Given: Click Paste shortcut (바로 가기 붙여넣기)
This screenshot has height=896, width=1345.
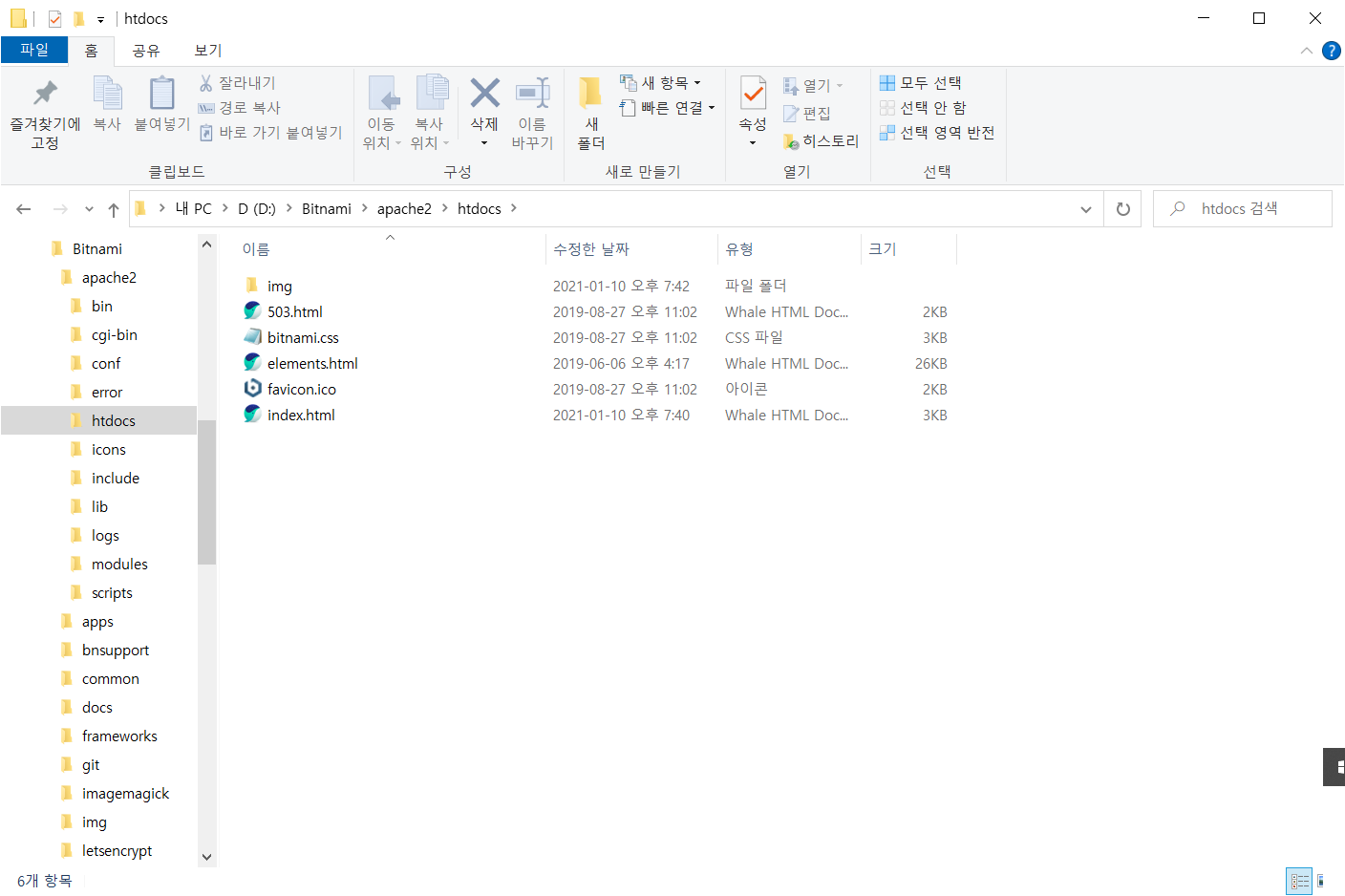Looking at the screenshot, I should (x=270, y=133).
